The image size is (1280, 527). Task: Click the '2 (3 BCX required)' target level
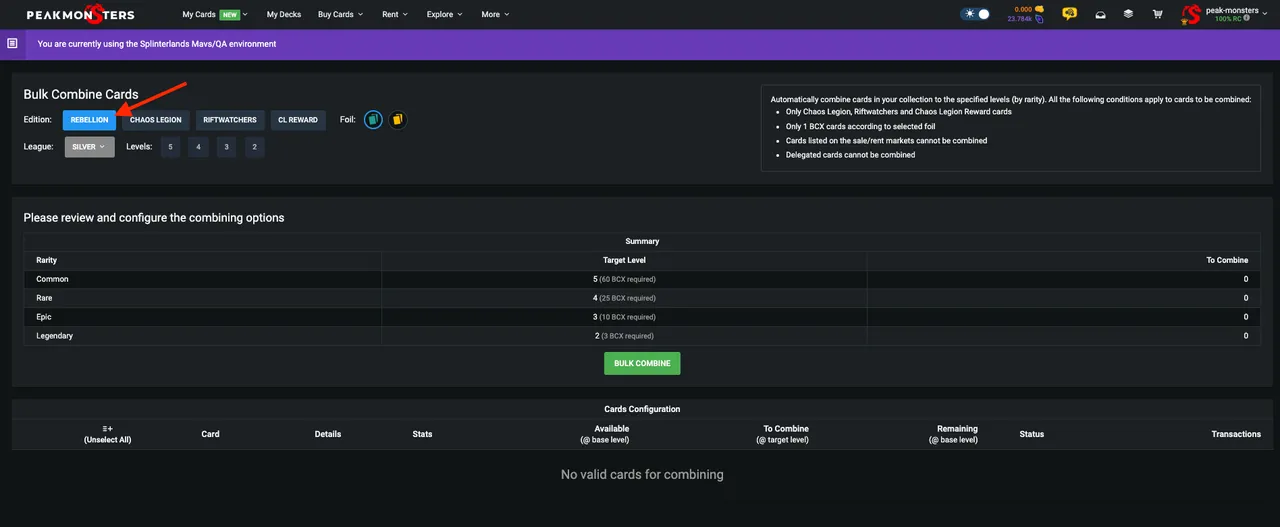coord(624,336)
